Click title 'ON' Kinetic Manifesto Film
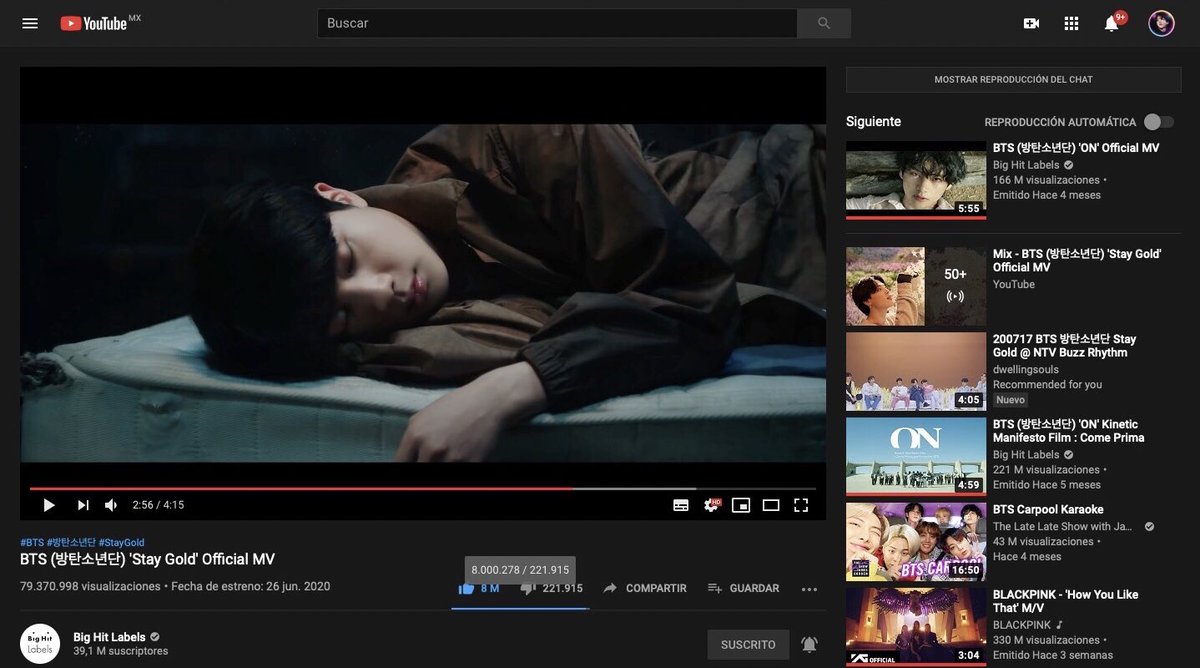Screen dimensions: 1200x668 click(1069, 431)
